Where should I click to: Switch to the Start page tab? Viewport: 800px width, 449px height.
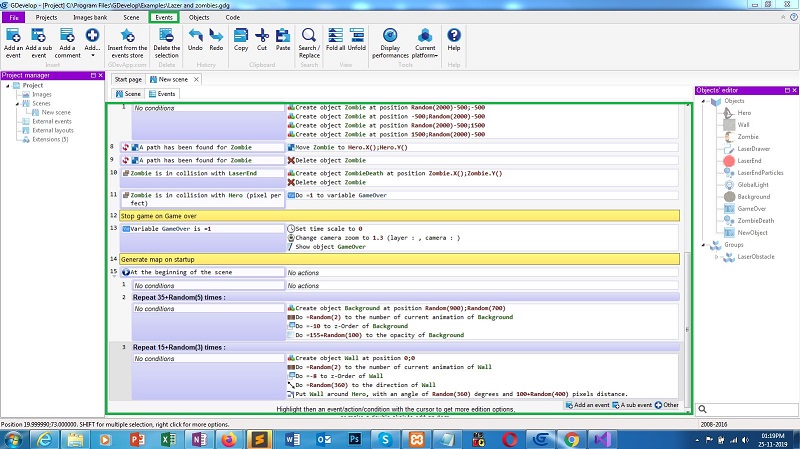(x=128, y=79)
